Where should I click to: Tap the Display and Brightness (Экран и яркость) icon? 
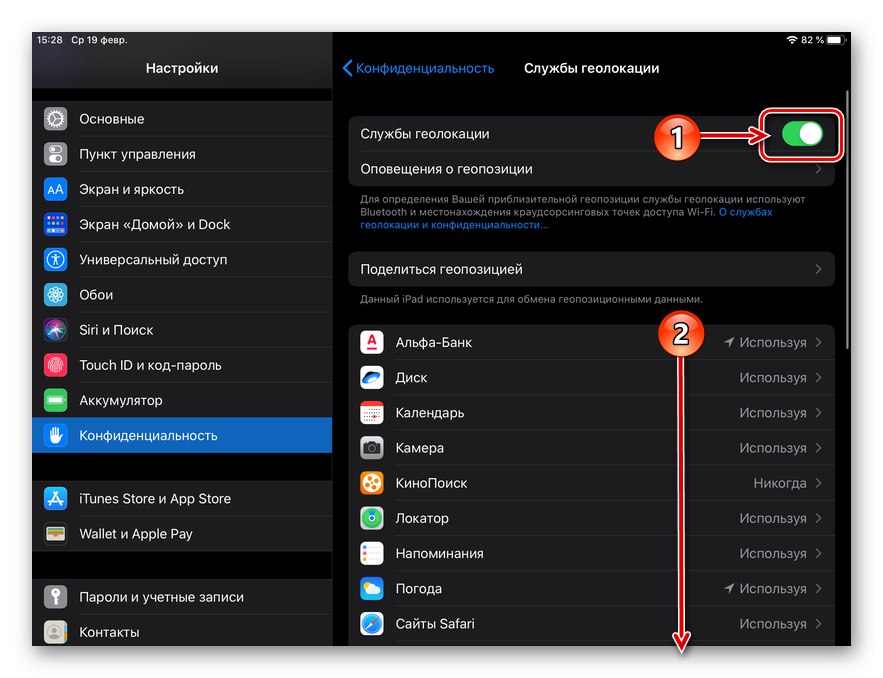tap(55, 189)
